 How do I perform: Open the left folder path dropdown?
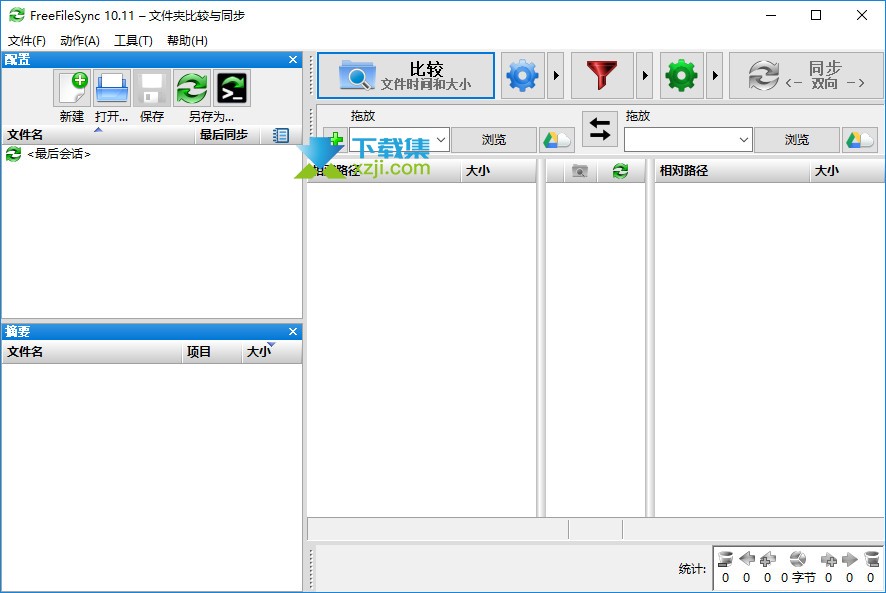[441, 139]
